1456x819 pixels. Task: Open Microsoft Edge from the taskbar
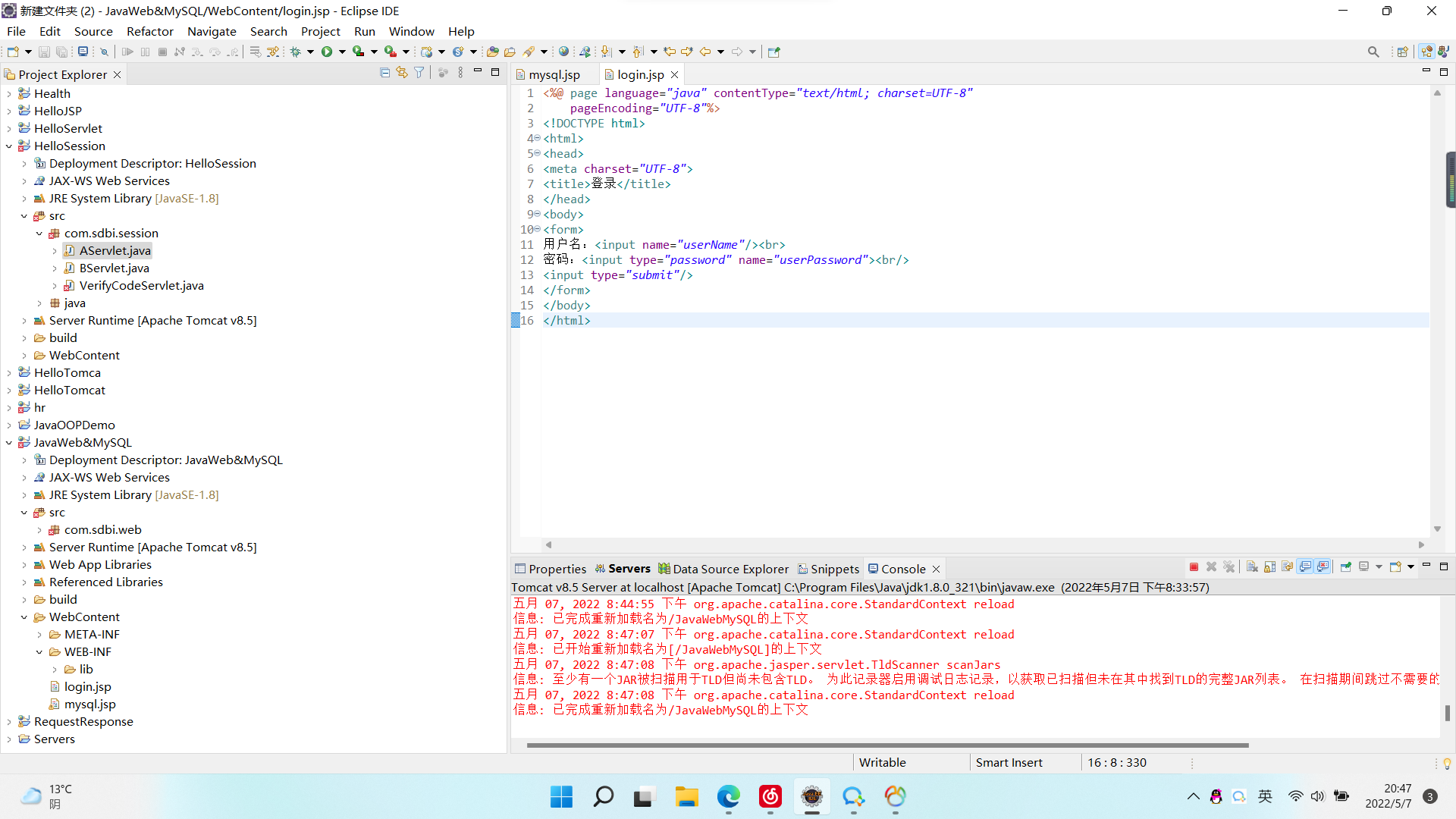click(728, 796)
